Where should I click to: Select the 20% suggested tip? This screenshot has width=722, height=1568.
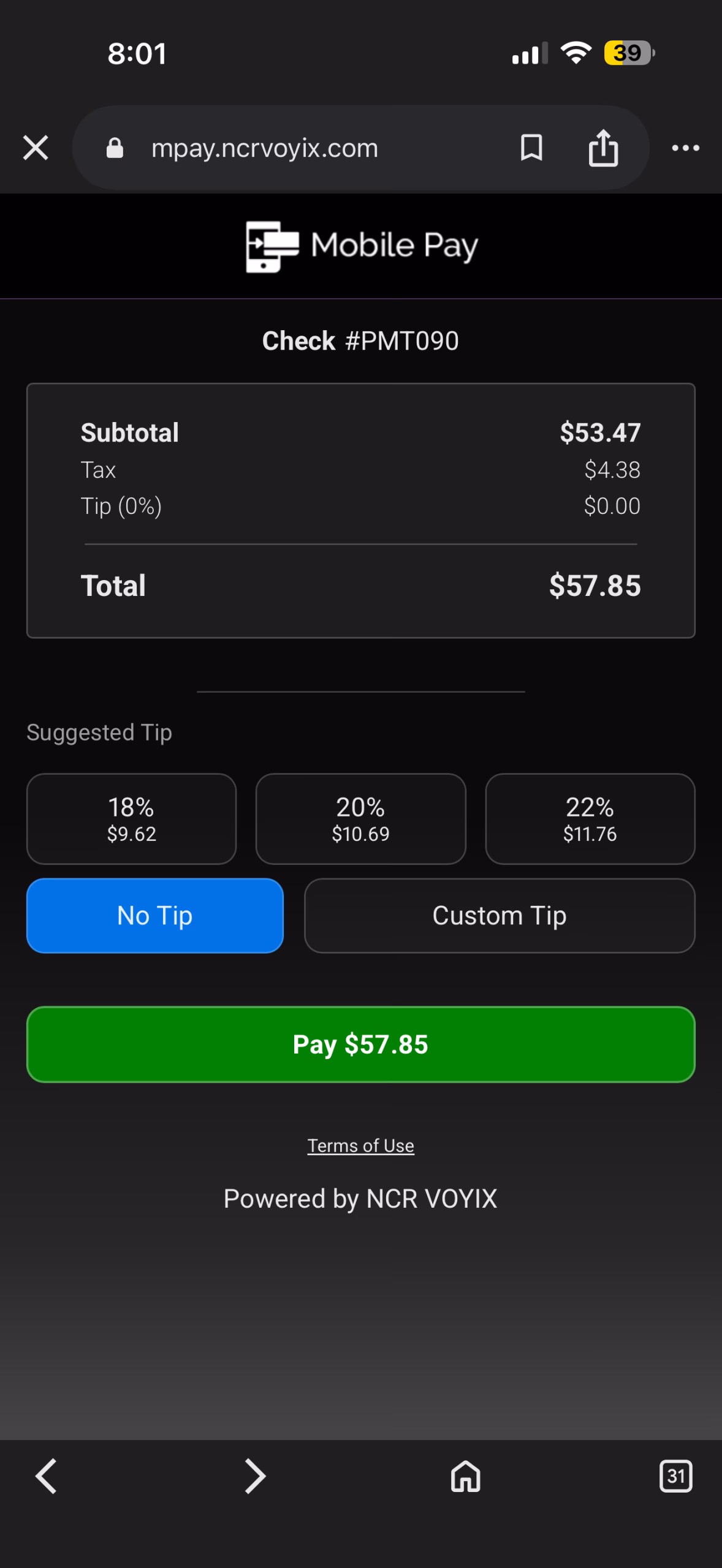360,819
